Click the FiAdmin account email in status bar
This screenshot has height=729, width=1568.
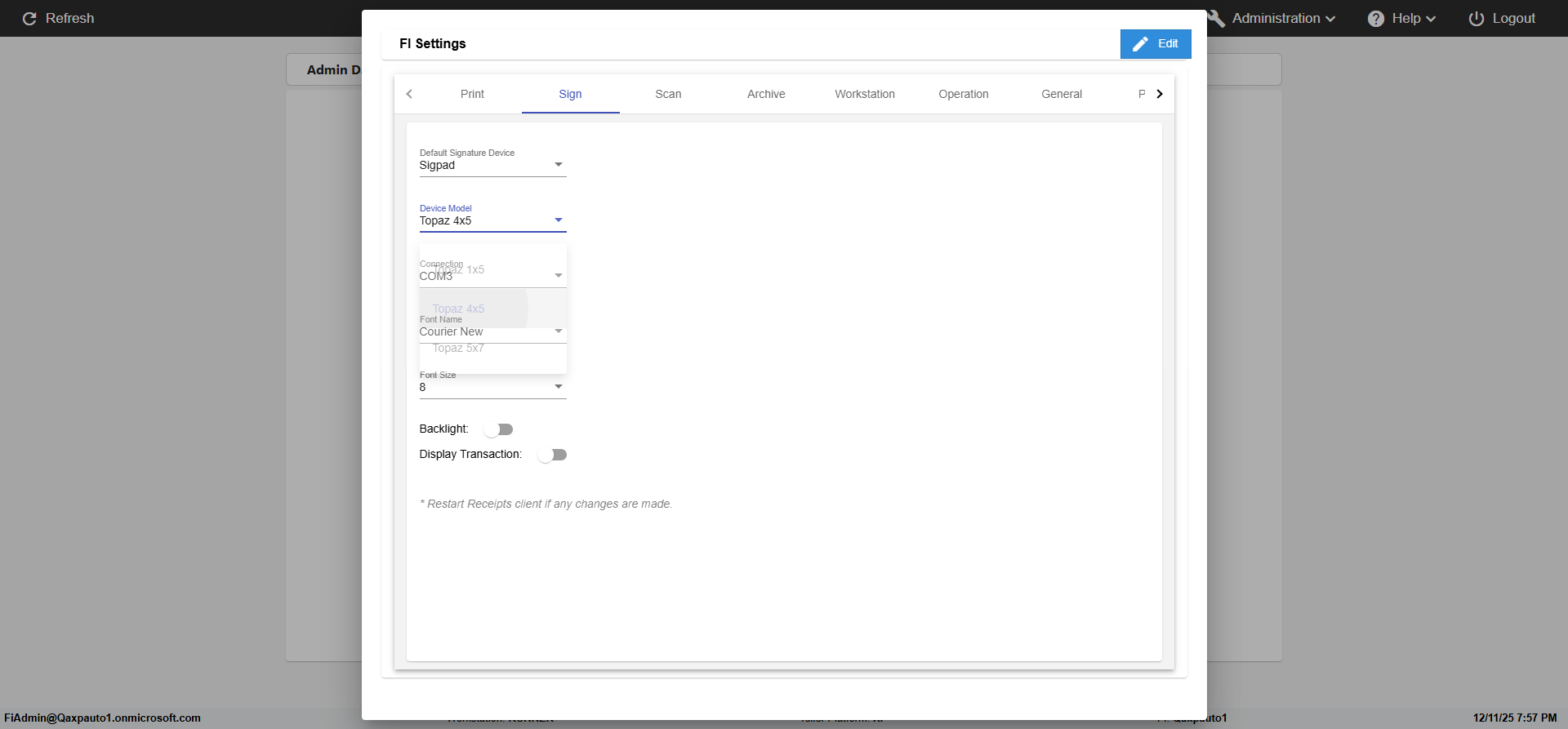102,718
